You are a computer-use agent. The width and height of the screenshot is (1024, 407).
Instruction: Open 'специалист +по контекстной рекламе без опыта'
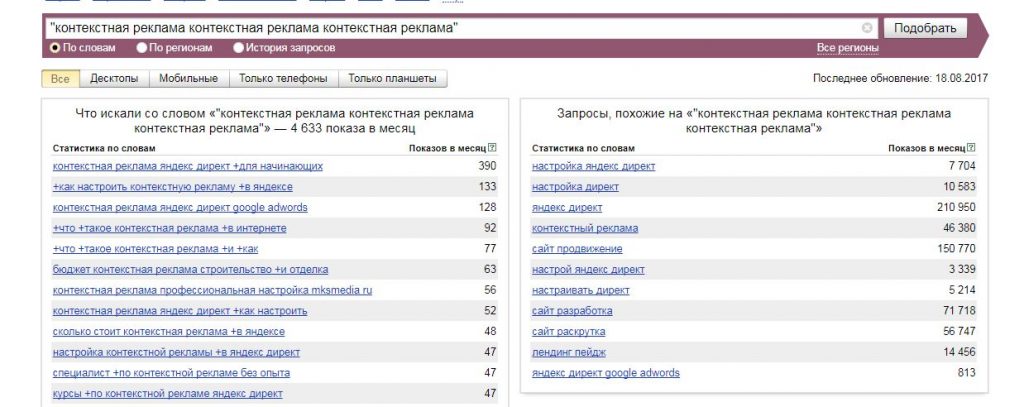point(171,373)
